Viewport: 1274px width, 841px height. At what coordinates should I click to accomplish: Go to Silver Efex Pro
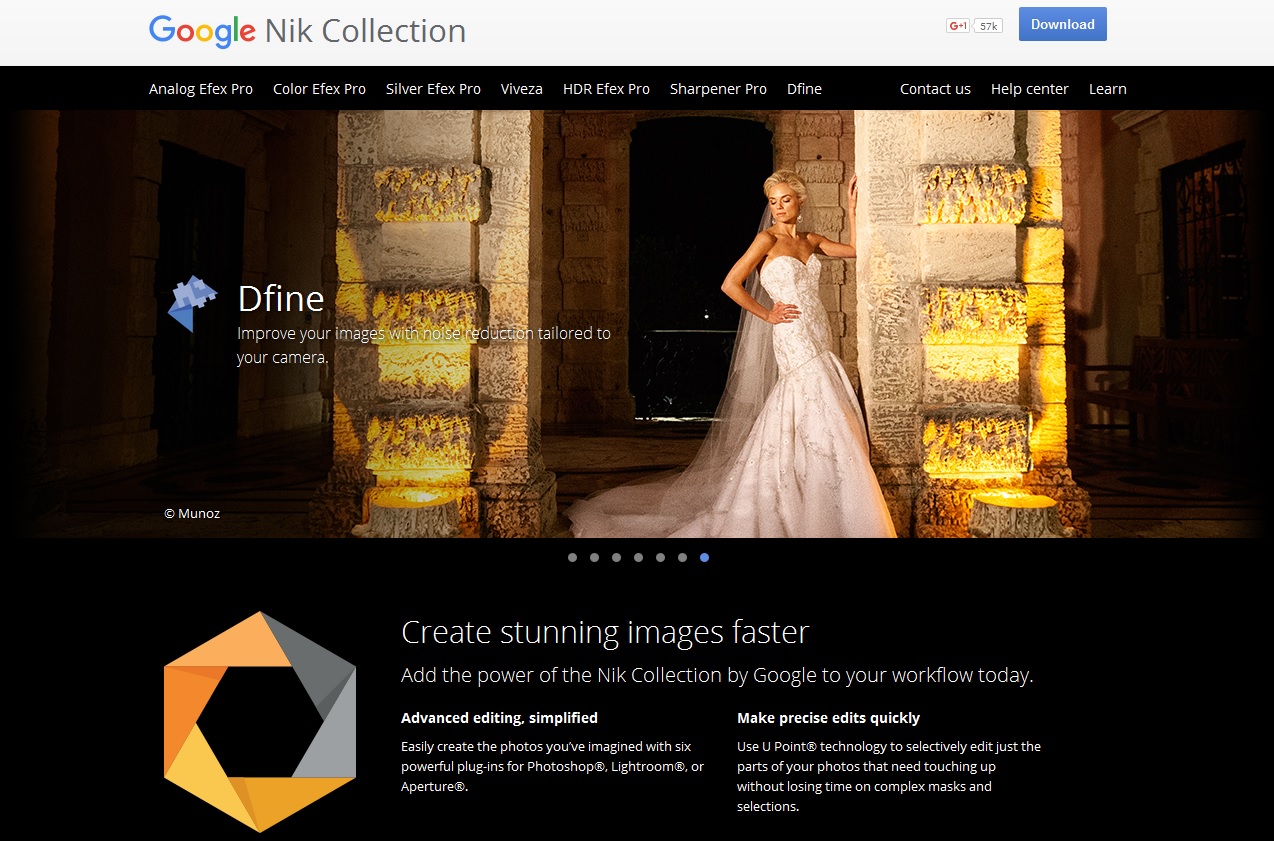(433, 89)
